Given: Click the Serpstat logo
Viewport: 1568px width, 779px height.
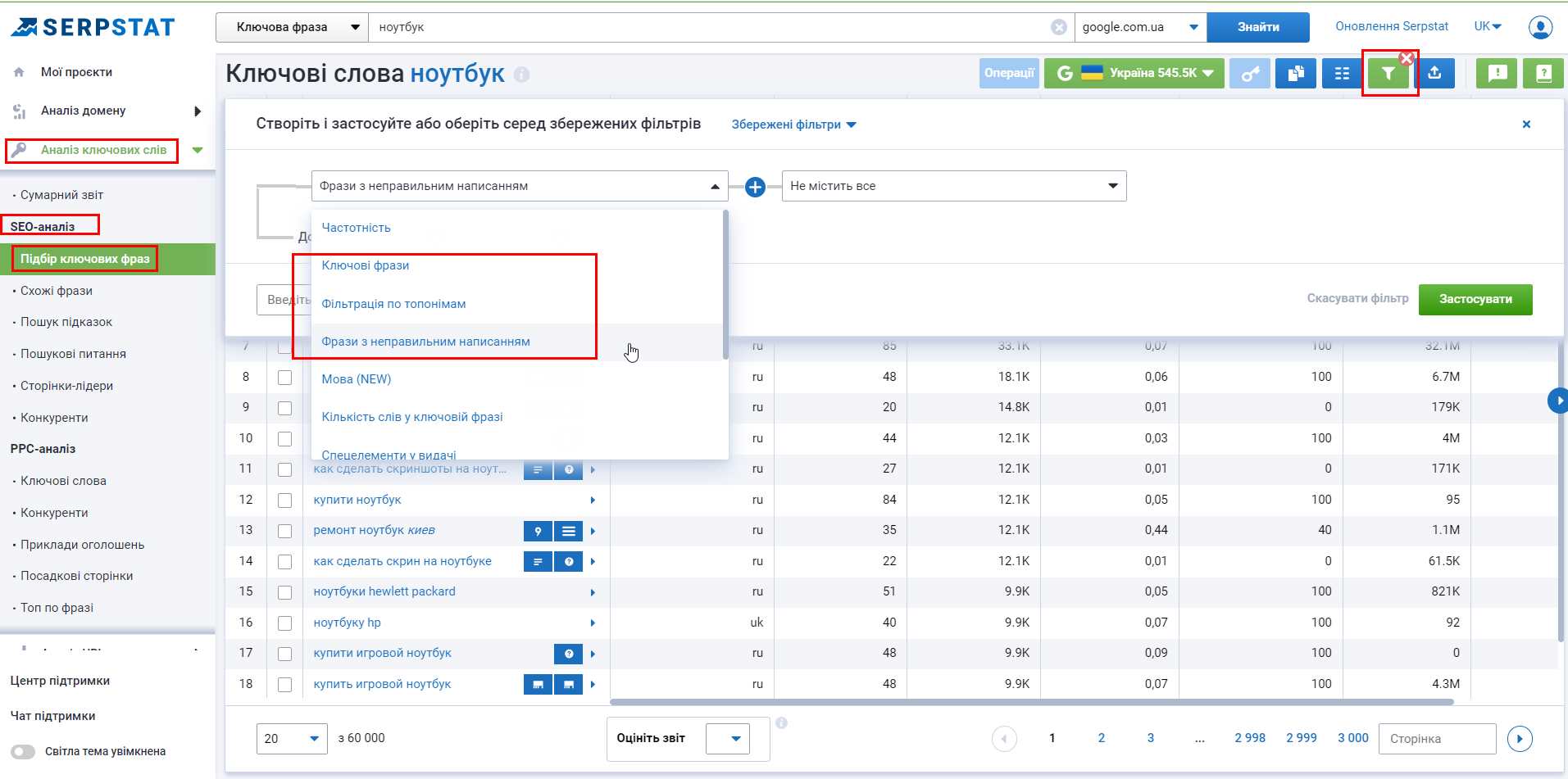Looking at the screenshot, I should [x=93, y=27].
